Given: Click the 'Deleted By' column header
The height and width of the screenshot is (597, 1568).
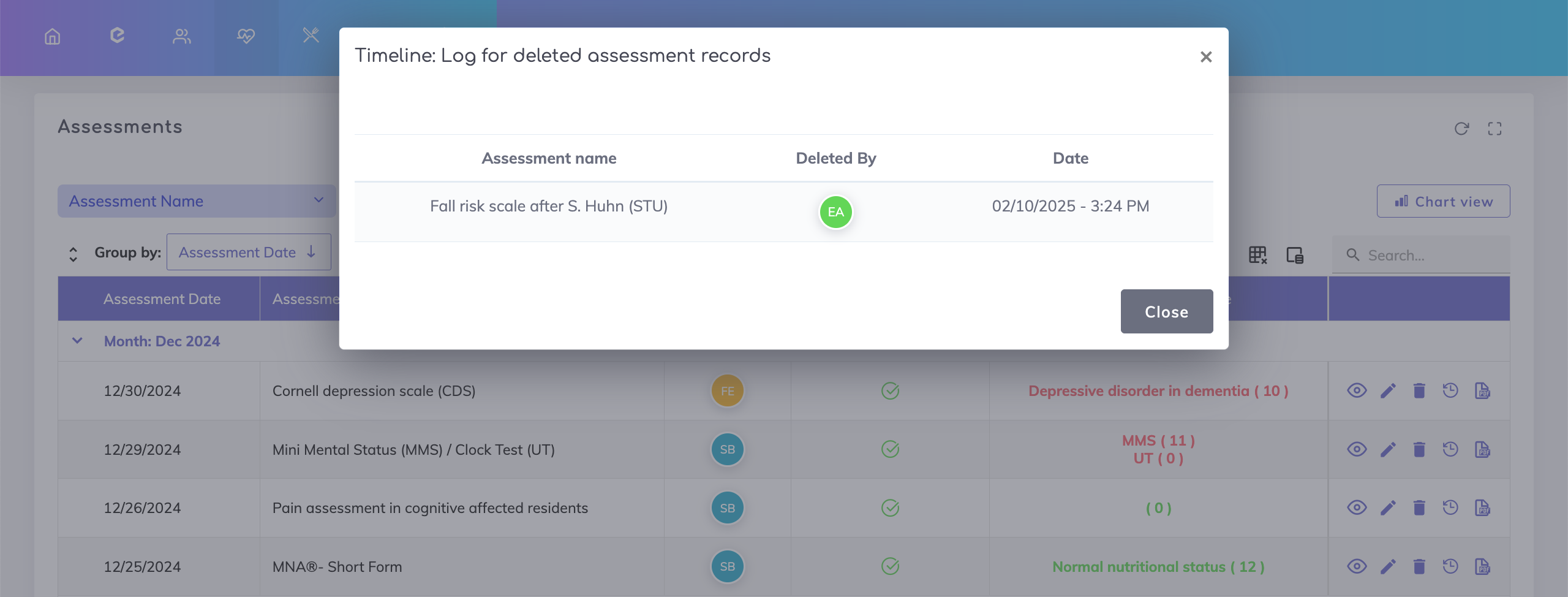Looking at the screenshot, I should coord(836,158).
